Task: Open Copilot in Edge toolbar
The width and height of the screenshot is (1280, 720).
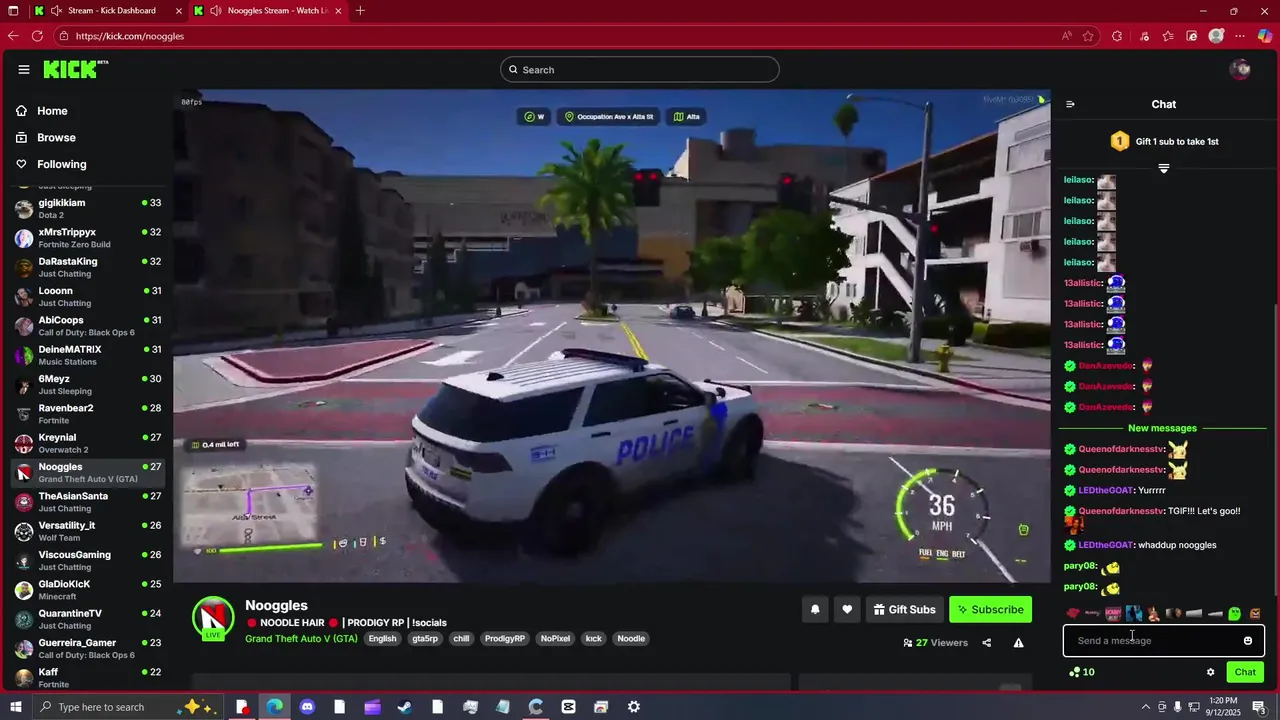Action: coord(1265,36)
